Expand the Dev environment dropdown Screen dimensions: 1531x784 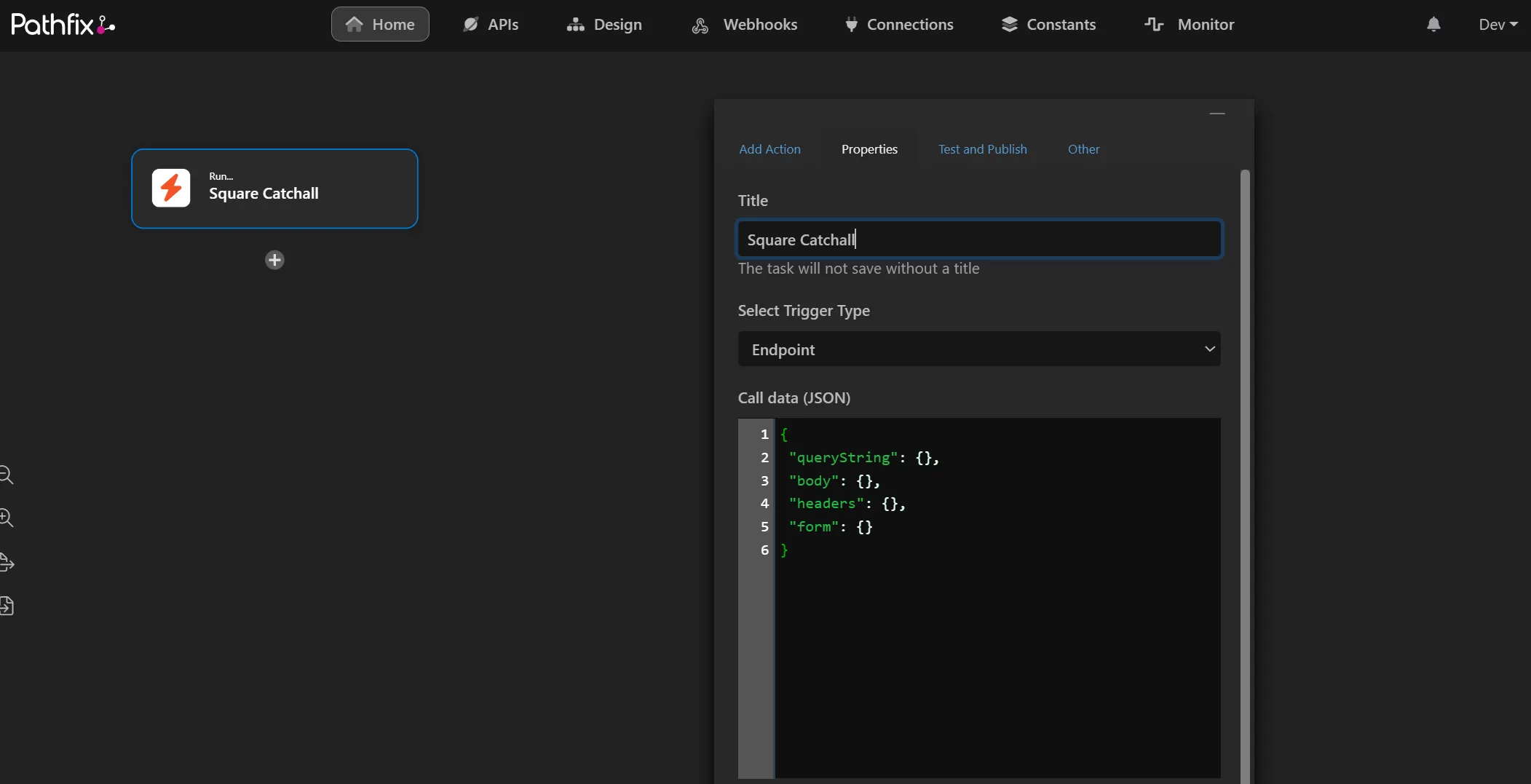pos(1498,25)
